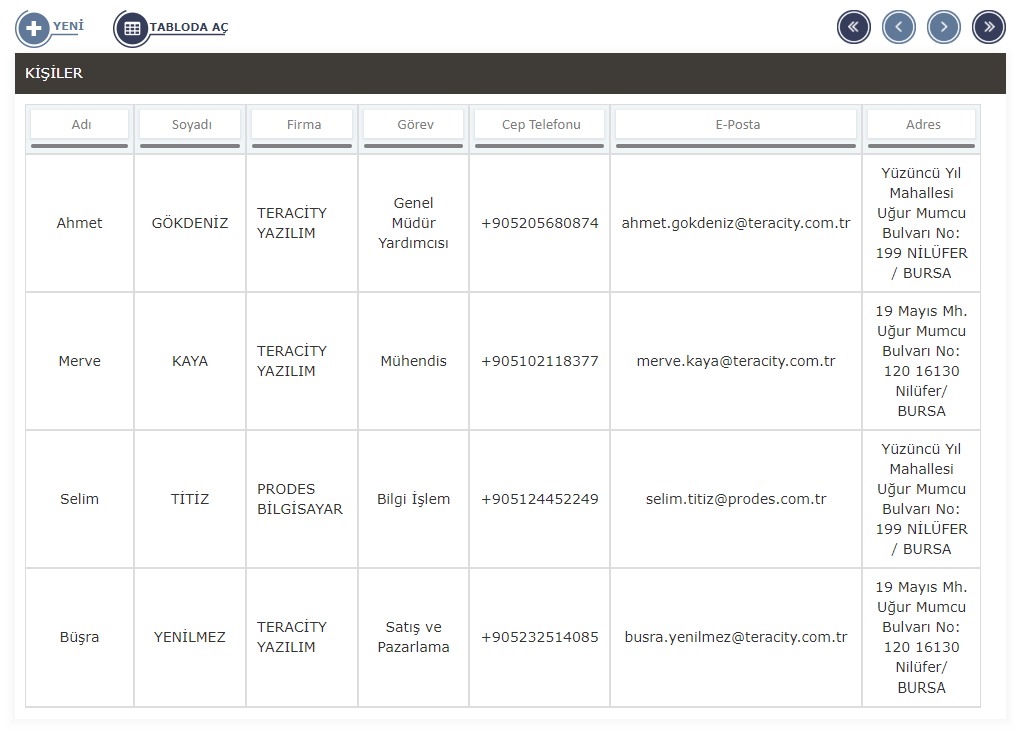Click the Cep Telefonu column header
Image resolution: width=1020 pixels, height=734 pixels.
click(540, 125)
